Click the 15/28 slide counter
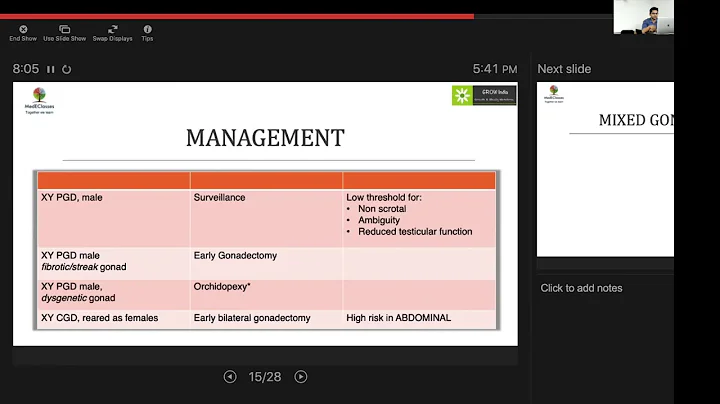Image resolution: width=720 pixels, height=404 pixels. point(265,377)
